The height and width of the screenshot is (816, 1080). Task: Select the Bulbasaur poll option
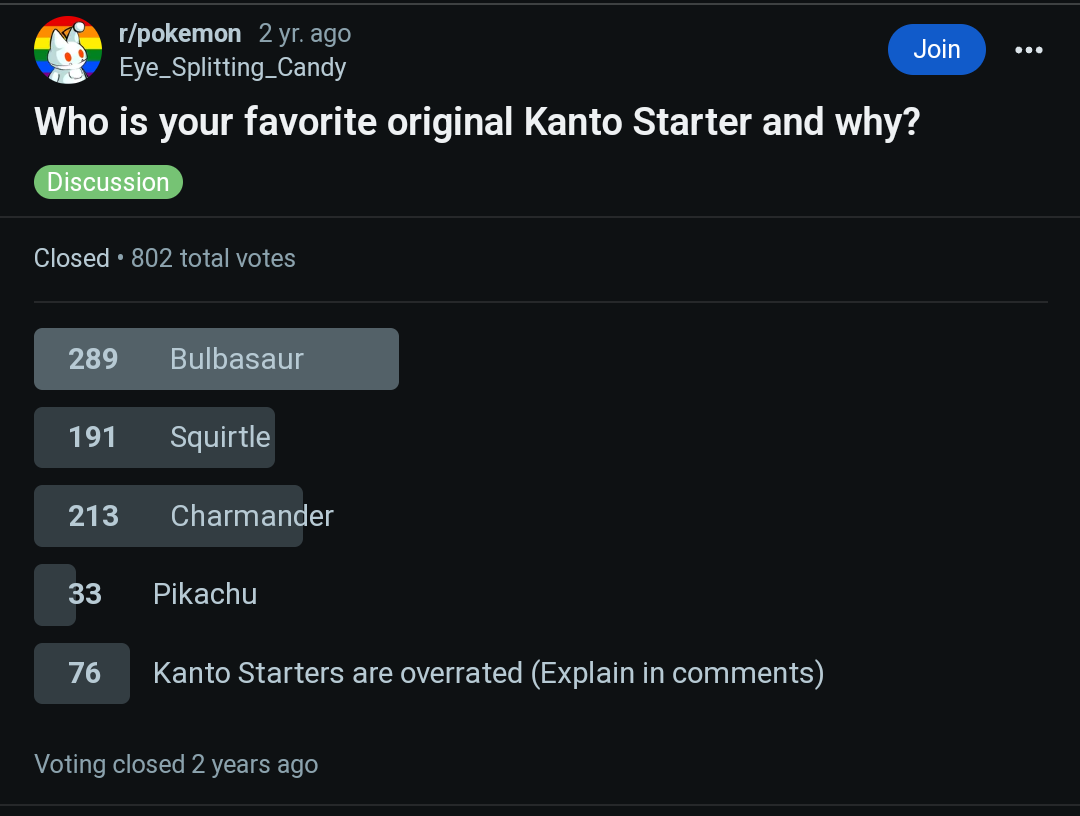click(237, 359)
